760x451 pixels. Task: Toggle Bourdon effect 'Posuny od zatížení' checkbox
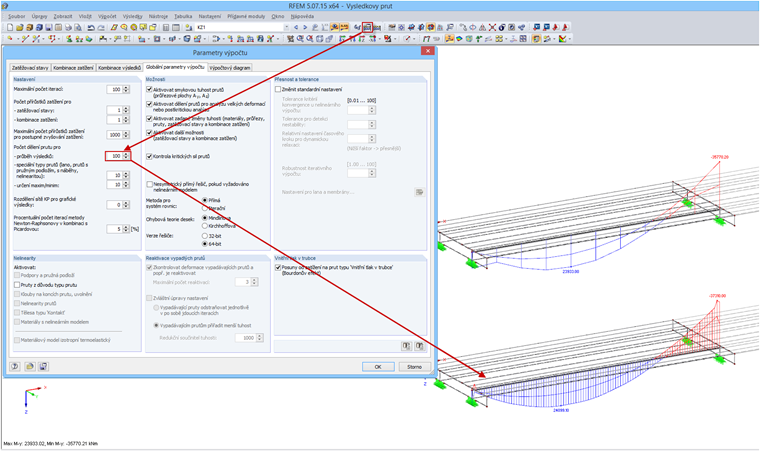(278, 267)
